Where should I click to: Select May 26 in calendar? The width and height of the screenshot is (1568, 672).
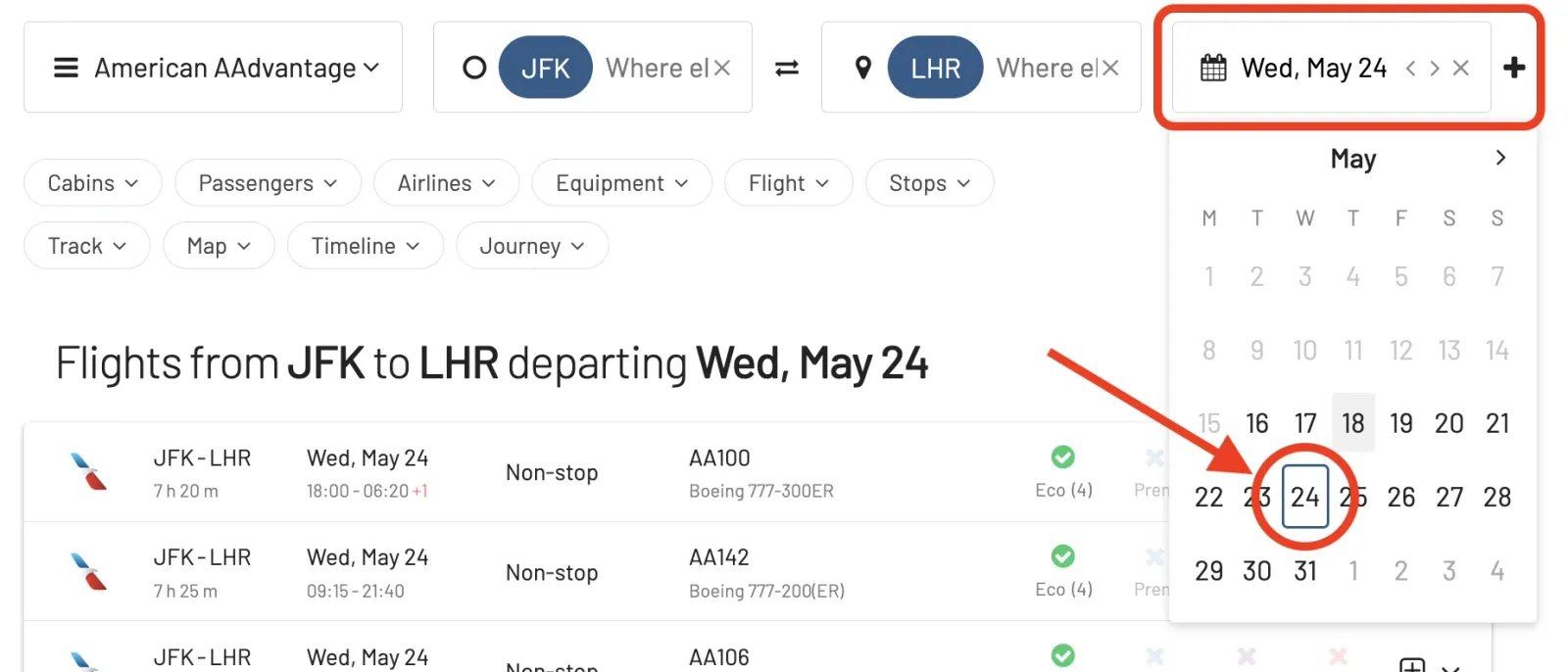click(1401, 497)
